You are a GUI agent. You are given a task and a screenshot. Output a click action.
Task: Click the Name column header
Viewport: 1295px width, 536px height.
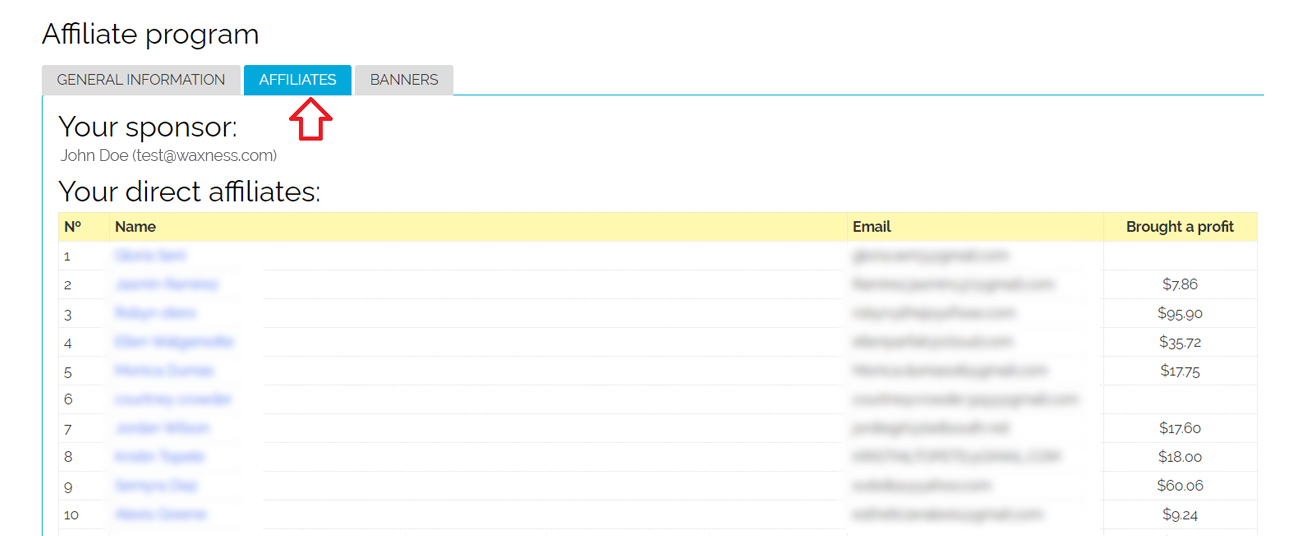(135, 227)
